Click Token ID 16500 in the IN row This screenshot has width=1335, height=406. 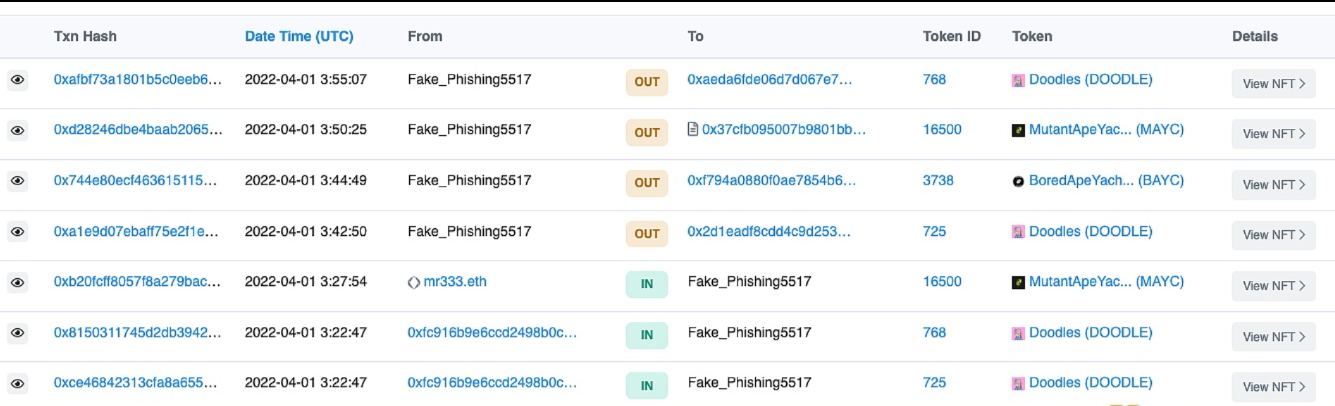[942, 282]
